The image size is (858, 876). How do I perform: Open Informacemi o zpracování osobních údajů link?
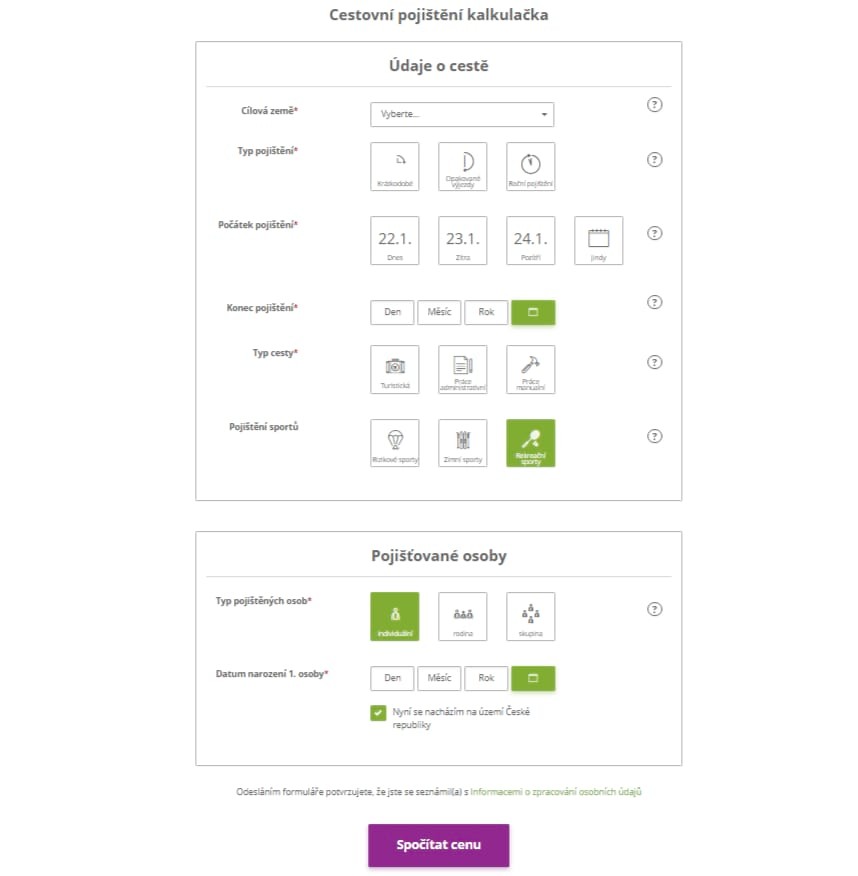coord(556,792)
